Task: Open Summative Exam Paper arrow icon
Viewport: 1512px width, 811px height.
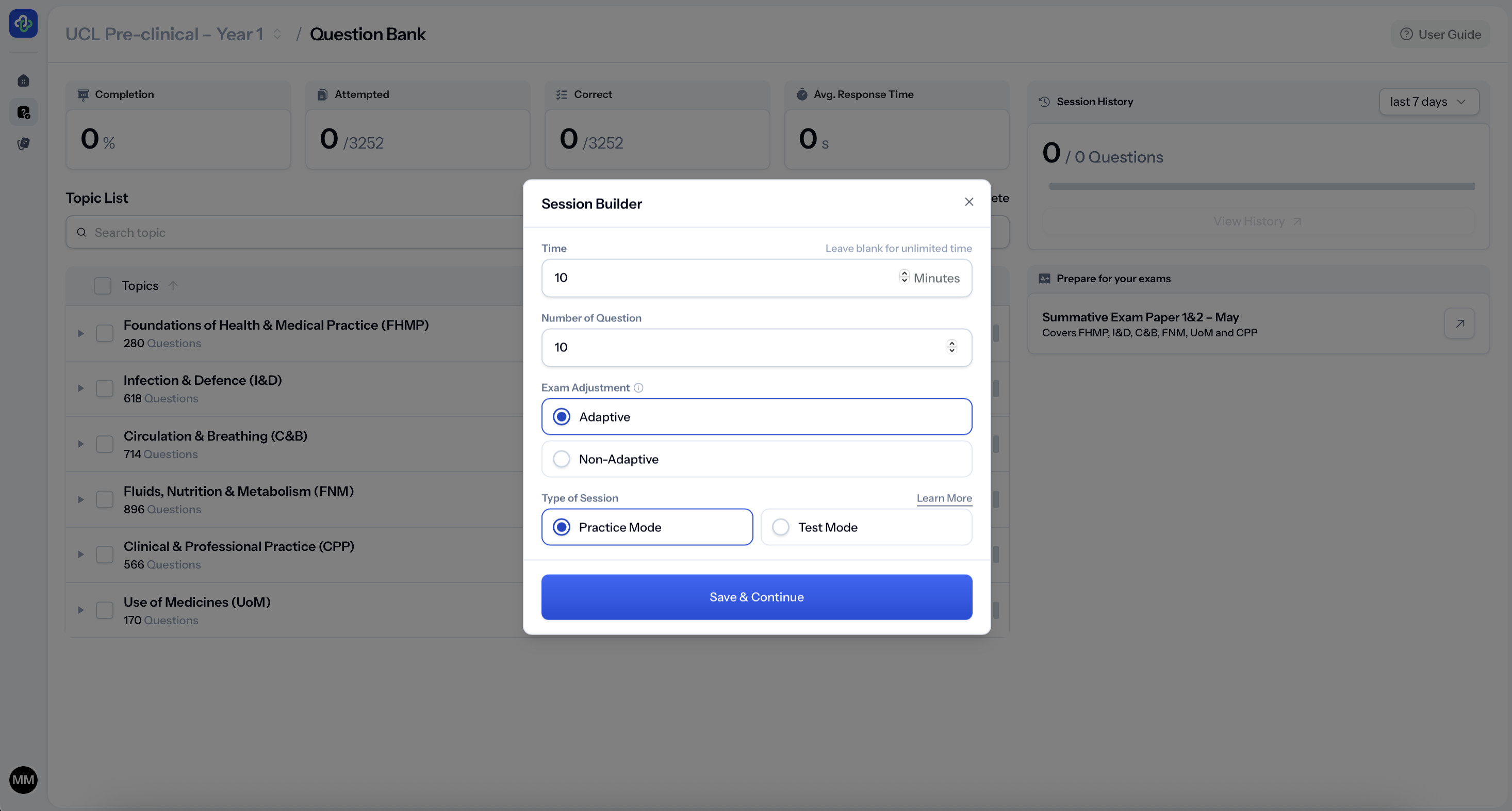Action: coord(1459,323)
